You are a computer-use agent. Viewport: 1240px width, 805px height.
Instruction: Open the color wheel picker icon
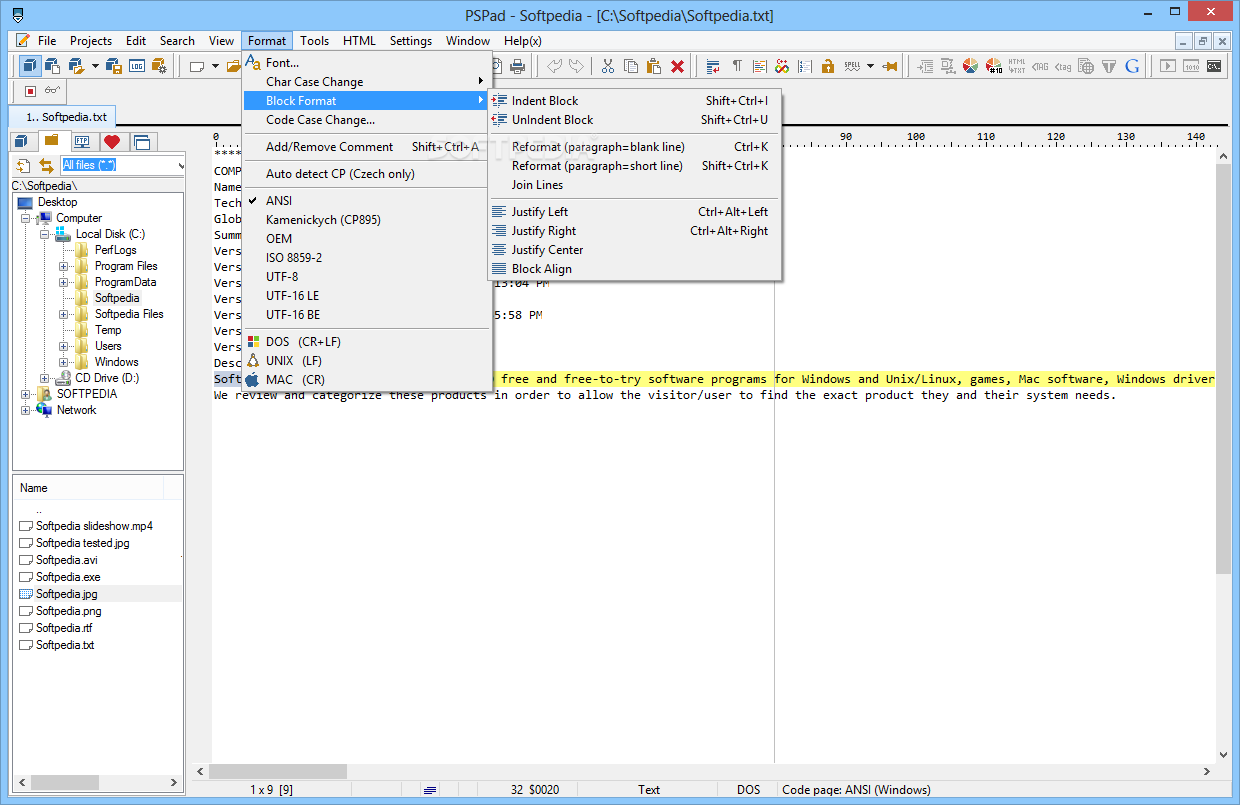click(x=970, y=66)
